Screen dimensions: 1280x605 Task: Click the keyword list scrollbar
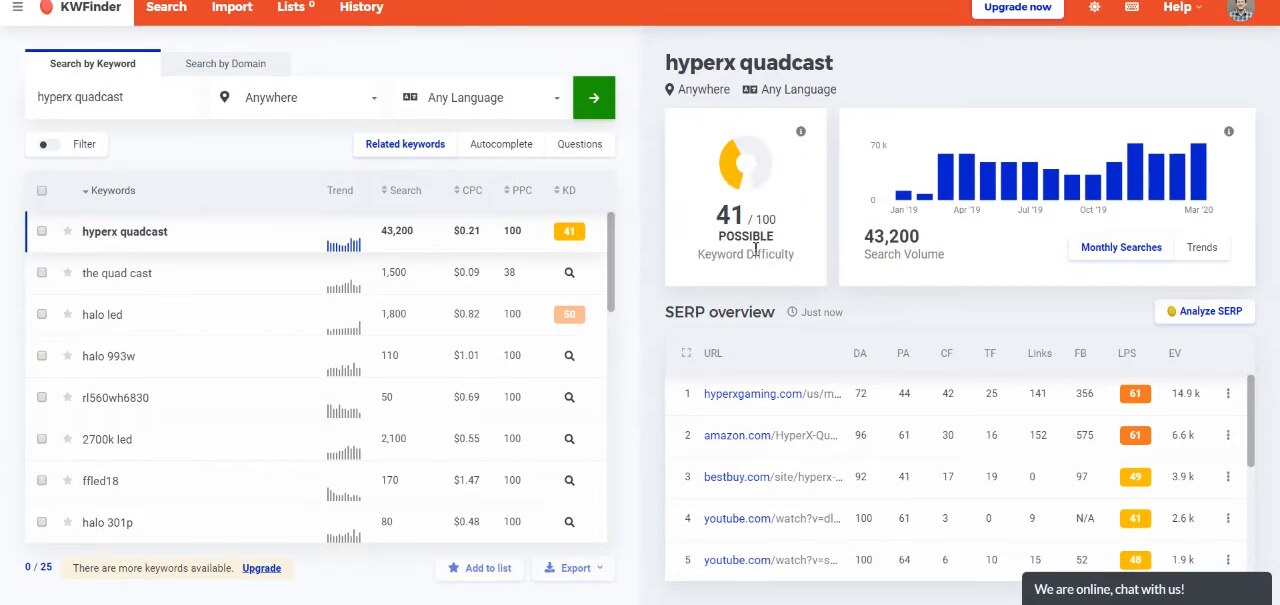[611, 262]
